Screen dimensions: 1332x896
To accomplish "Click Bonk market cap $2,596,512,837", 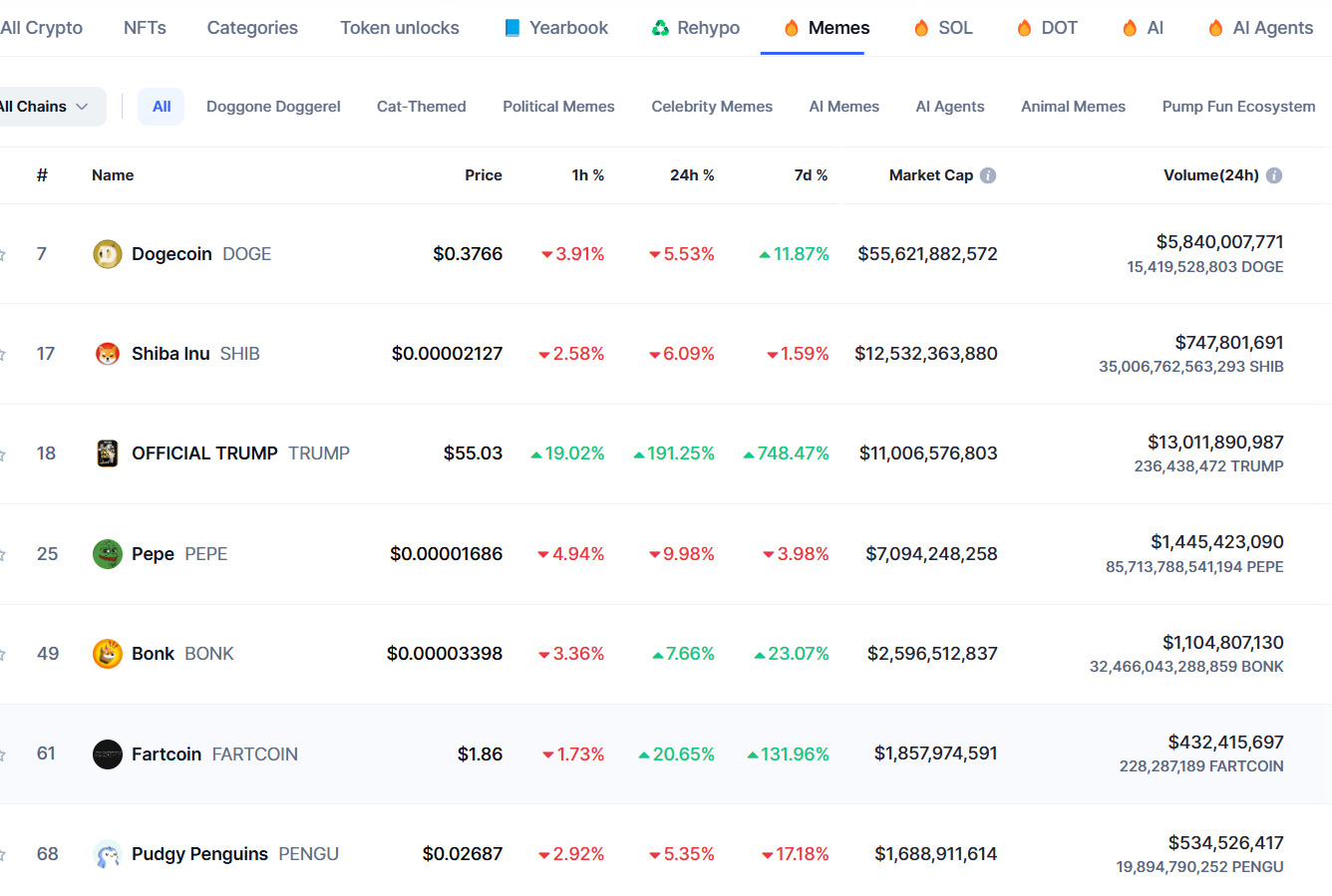I will pyautogui.click(x=932, y=654).
